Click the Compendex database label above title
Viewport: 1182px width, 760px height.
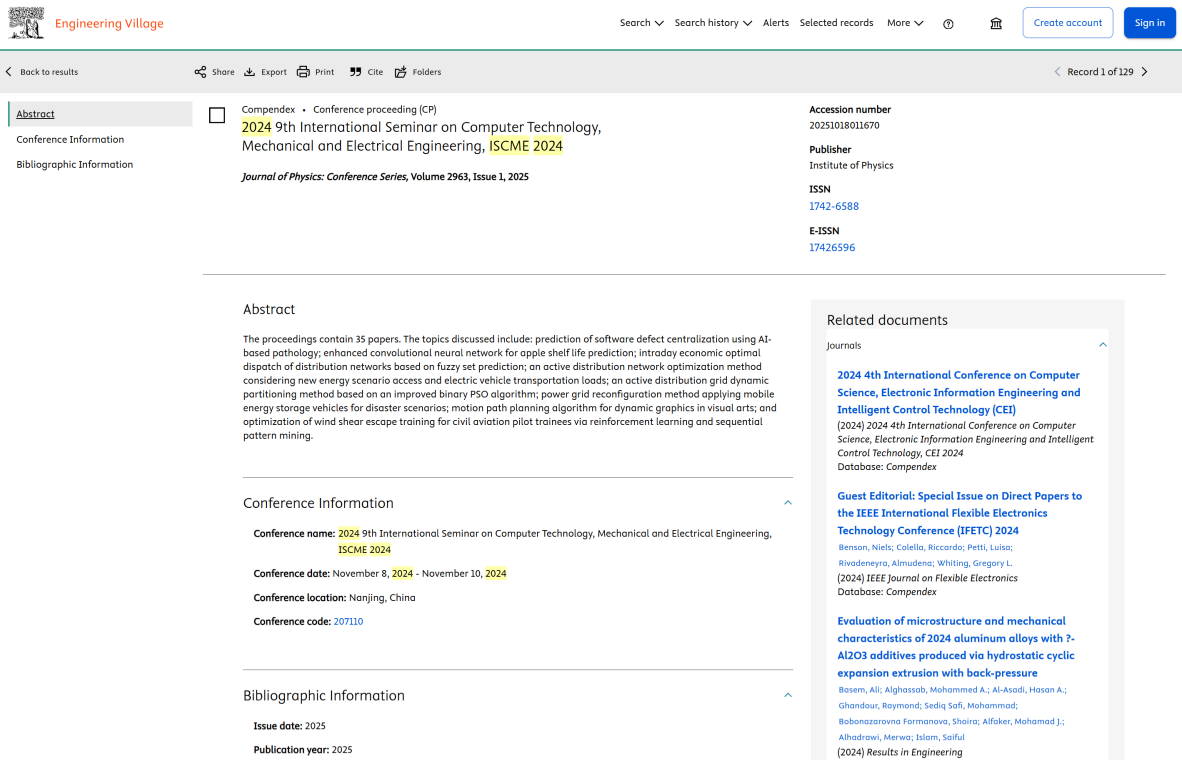pyautogui.click(x=268, y=109)
